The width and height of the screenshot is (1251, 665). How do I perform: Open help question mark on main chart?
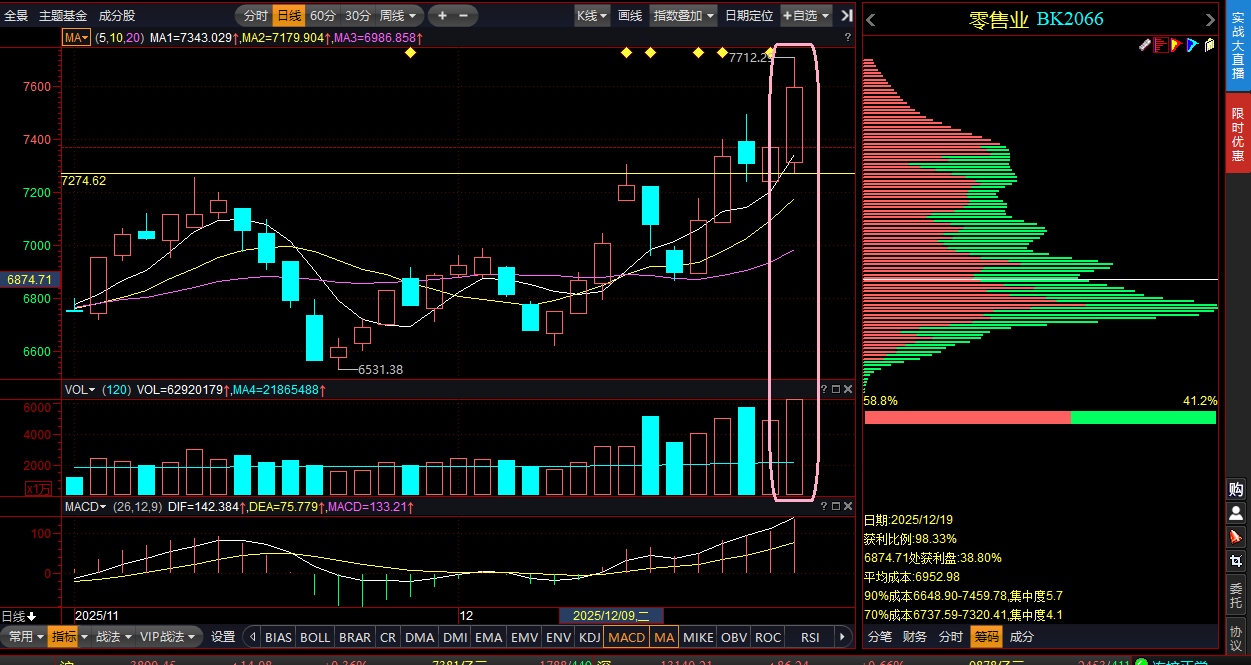click(848, 37)
